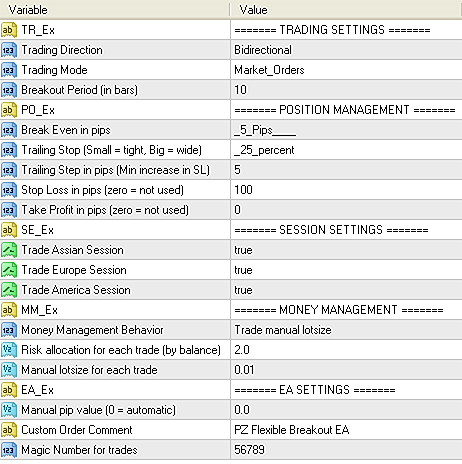Toggle Trade Europe Session value
This screenshot has width=462, height=464.
[346, 270]
